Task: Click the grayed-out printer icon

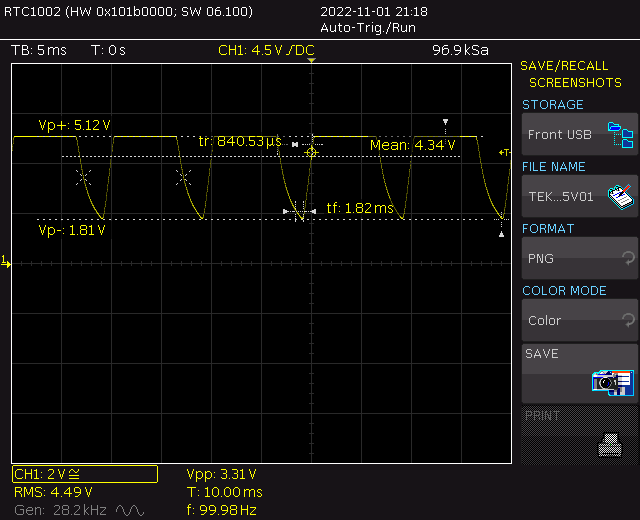Action: tap(608, 442)
